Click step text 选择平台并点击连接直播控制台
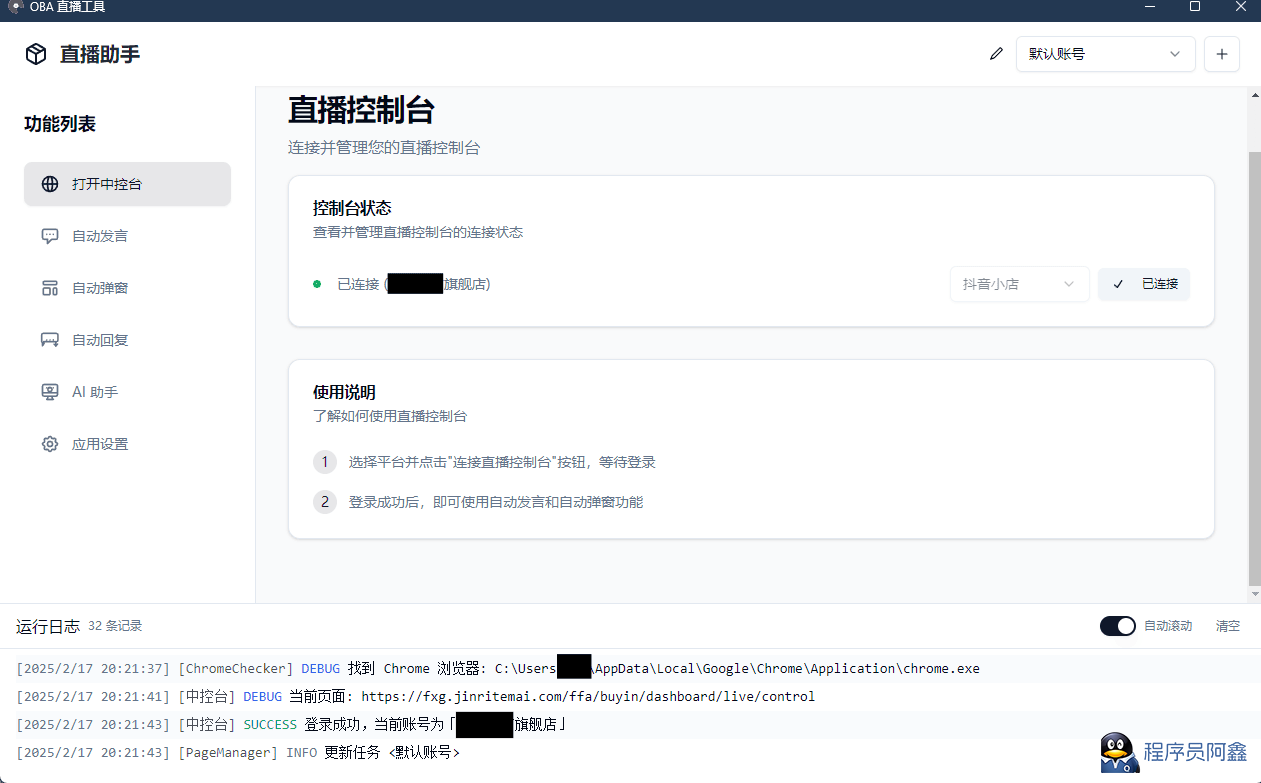Image resolution: width=1261 pixels, height=783 pixels. click(502, 462)
